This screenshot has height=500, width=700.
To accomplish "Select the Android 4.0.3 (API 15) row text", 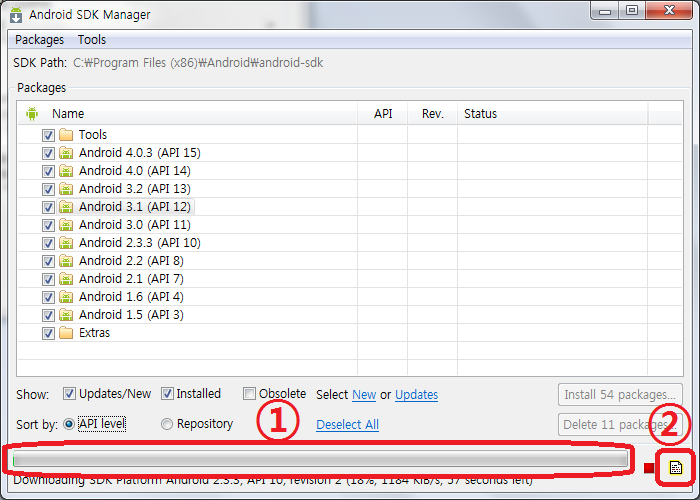I will tap(140, 153).
